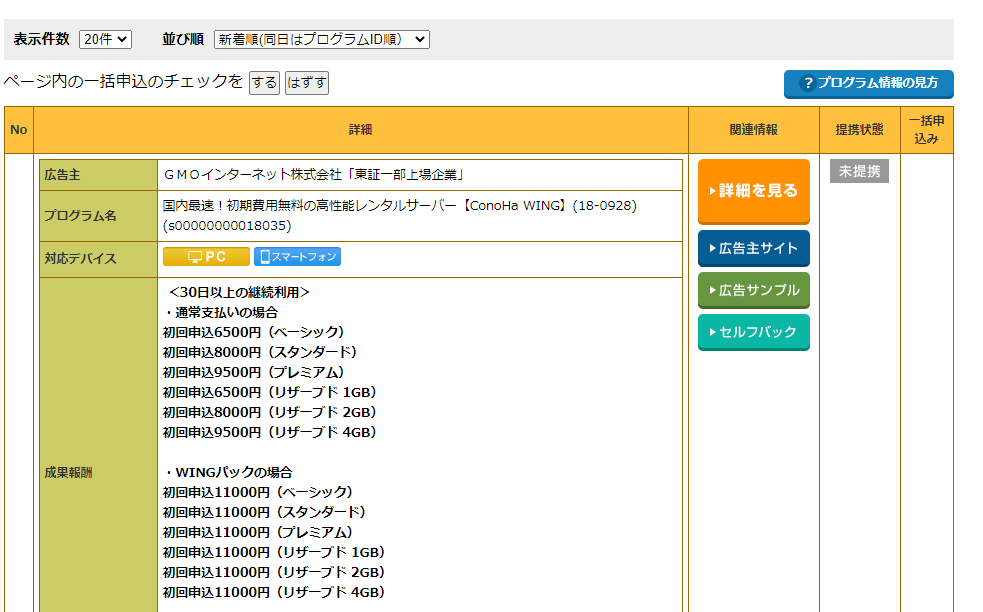Expand the 並び順 sort order dropdown
The image size is (983, 612).
pos(321,39)
